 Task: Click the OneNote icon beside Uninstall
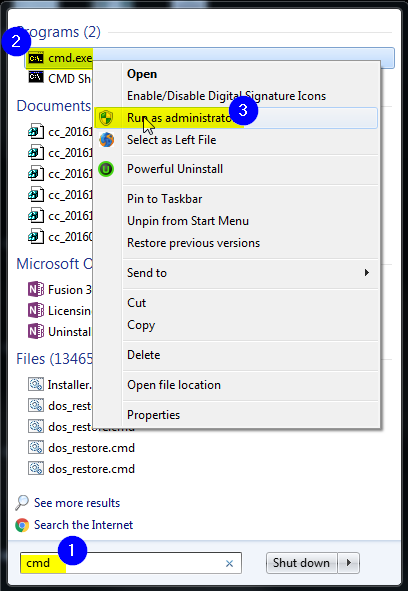click(36, 332)
